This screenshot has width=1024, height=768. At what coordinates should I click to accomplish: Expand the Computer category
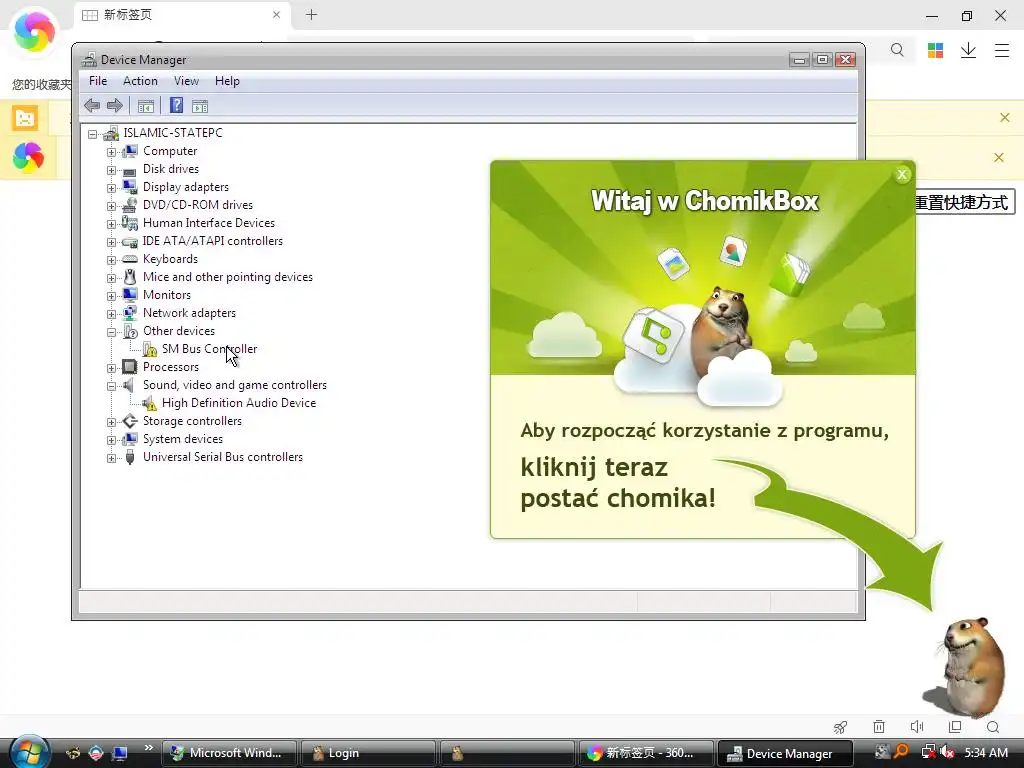(112, 152)
